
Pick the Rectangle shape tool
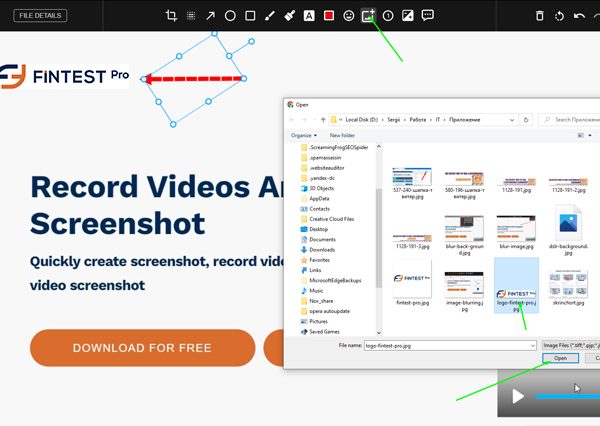pos(250,16)
